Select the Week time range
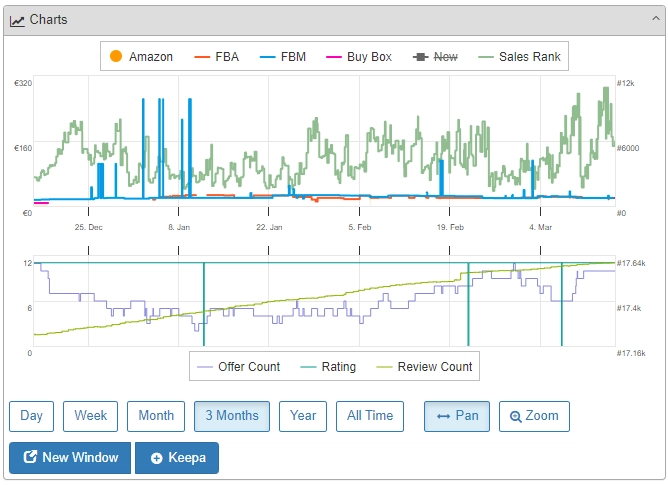The image size is (668, 485). pos(90,416)
